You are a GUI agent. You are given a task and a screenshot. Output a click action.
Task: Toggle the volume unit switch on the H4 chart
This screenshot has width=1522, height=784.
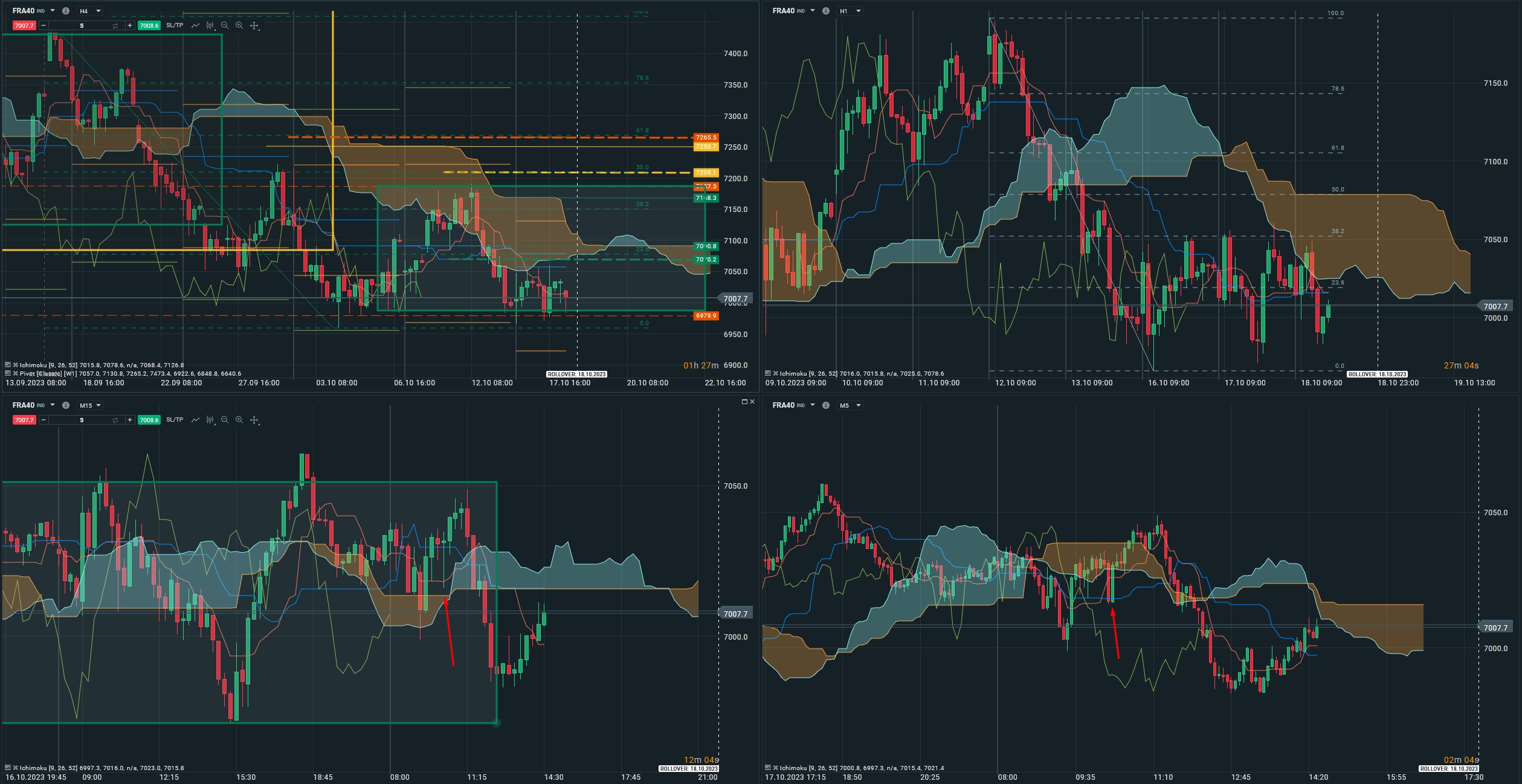pyautogui.click(x=115, y=25)
